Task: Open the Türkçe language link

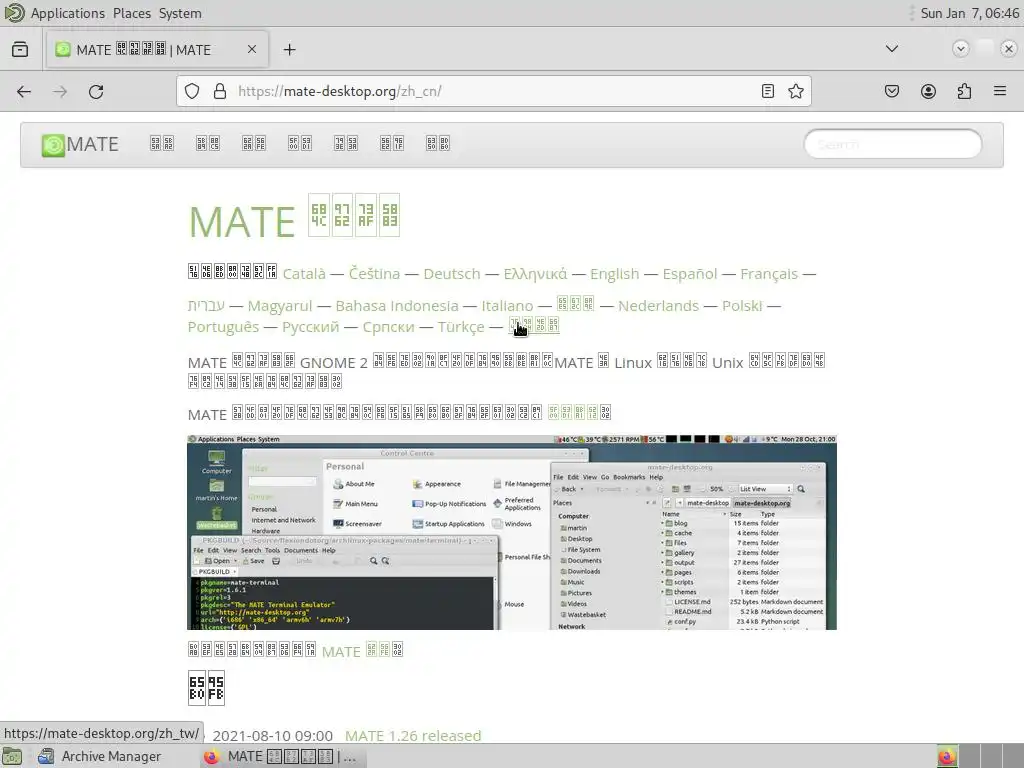Action: (461, 327)
